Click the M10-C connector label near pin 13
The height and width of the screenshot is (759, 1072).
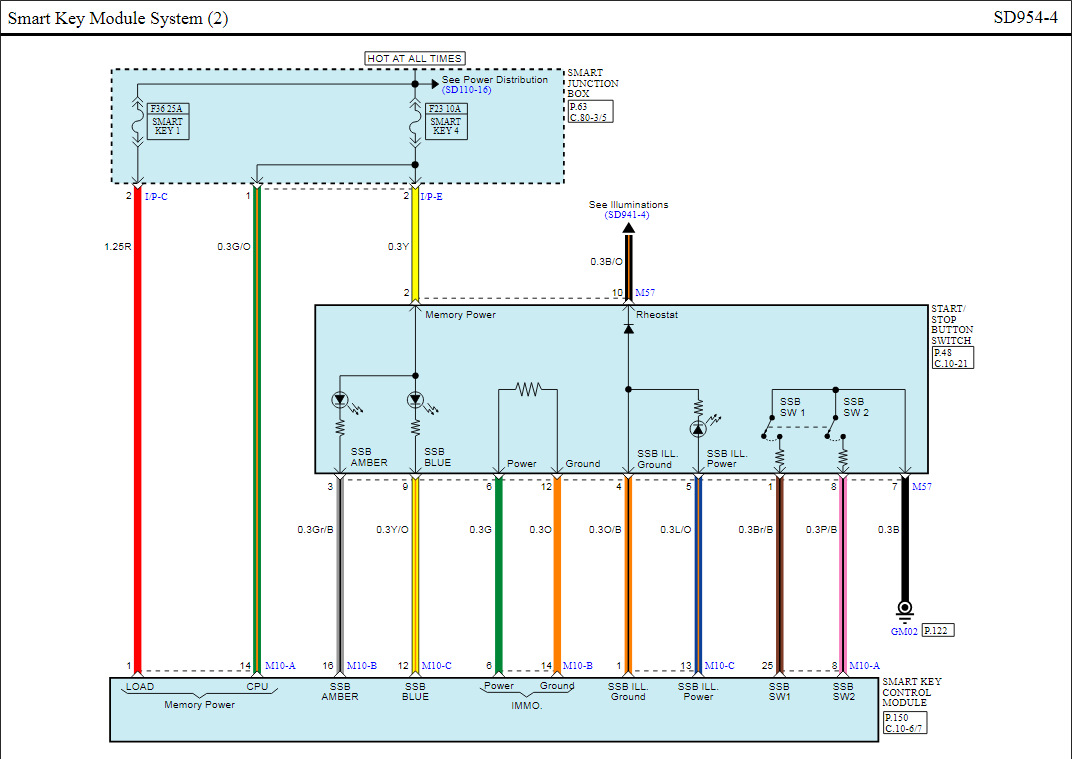(719, 665)
